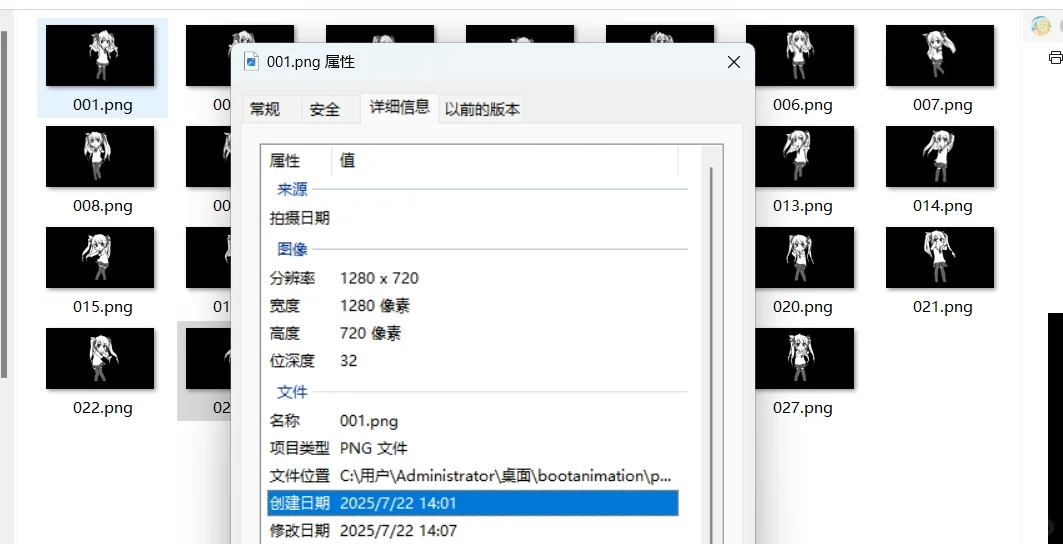Select the 宽度 1280 像素 row
Viewport: 1063px width, 544px height.
(x=473, y=306)
